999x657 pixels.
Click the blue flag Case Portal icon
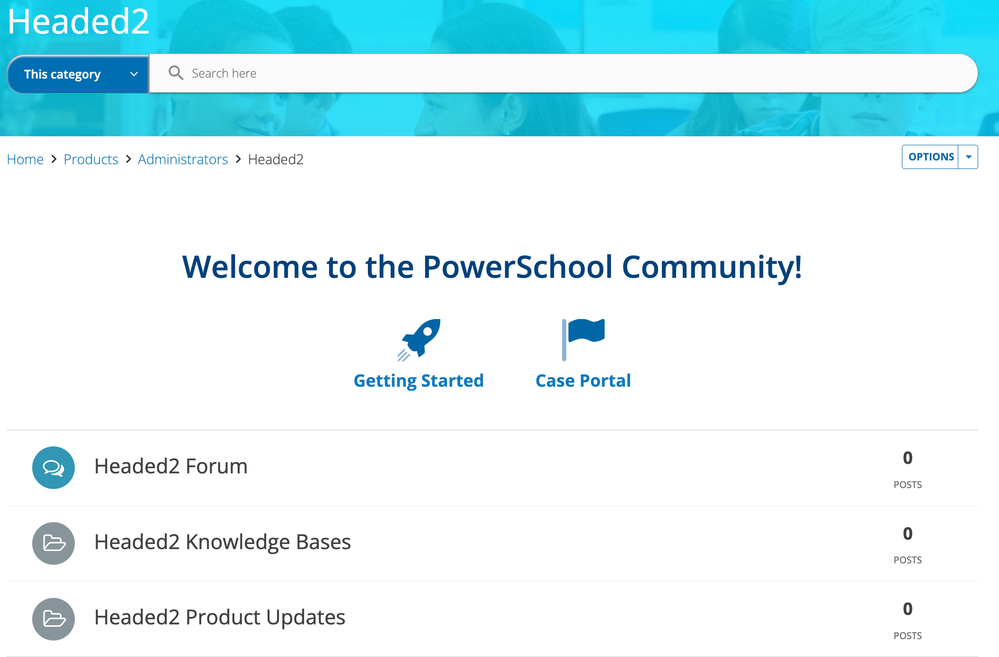[x=584, y=339]
